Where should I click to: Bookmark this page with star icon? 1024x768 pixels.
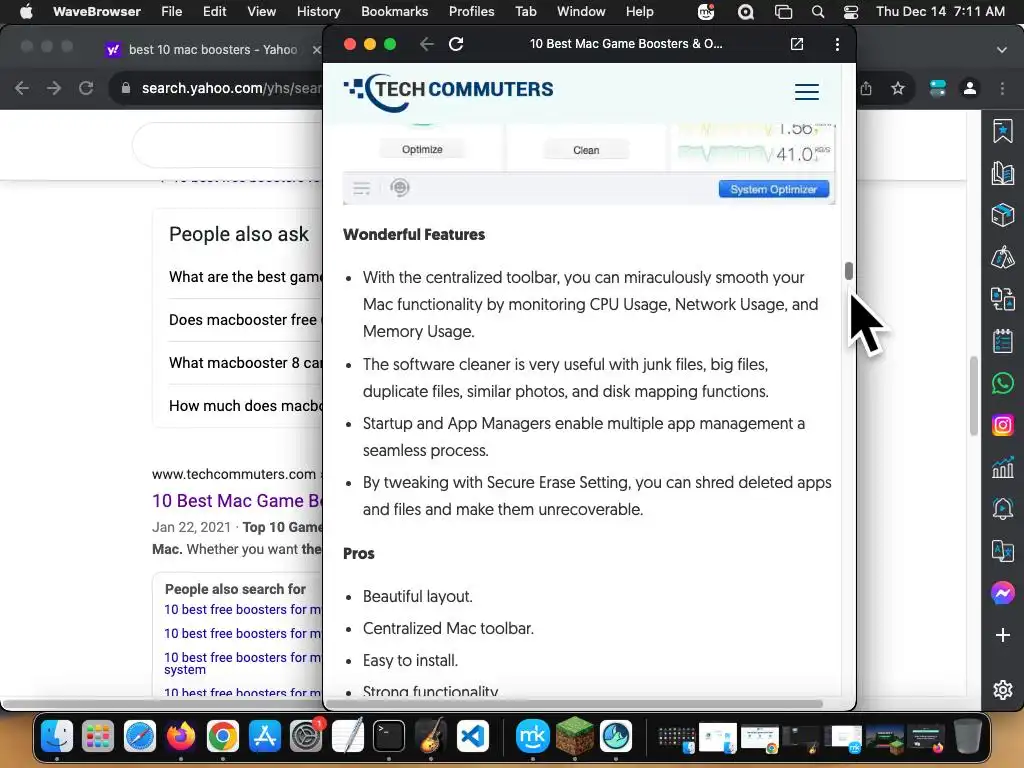898,88
